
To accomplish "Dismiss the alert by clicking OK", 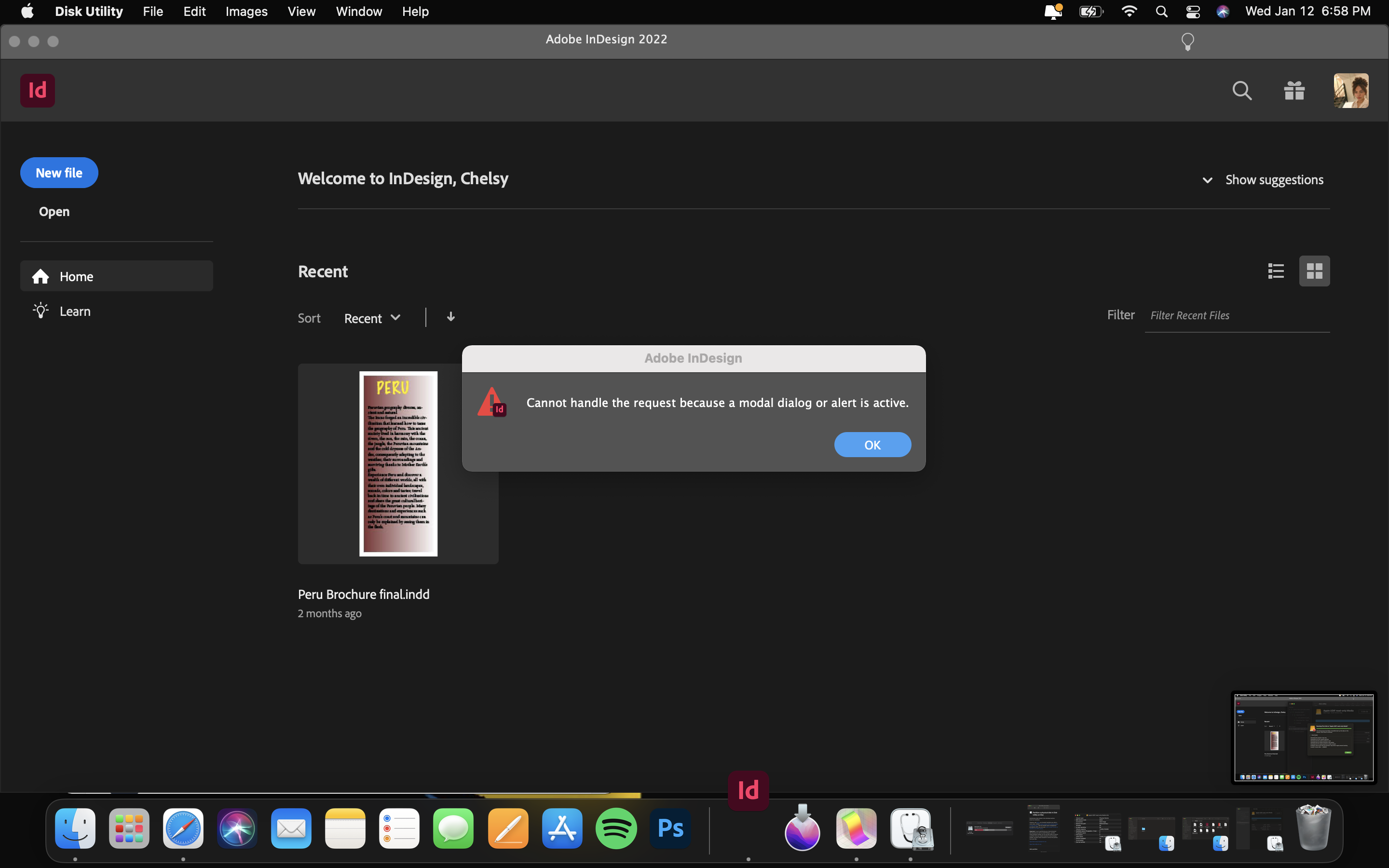I will point(872,444).
